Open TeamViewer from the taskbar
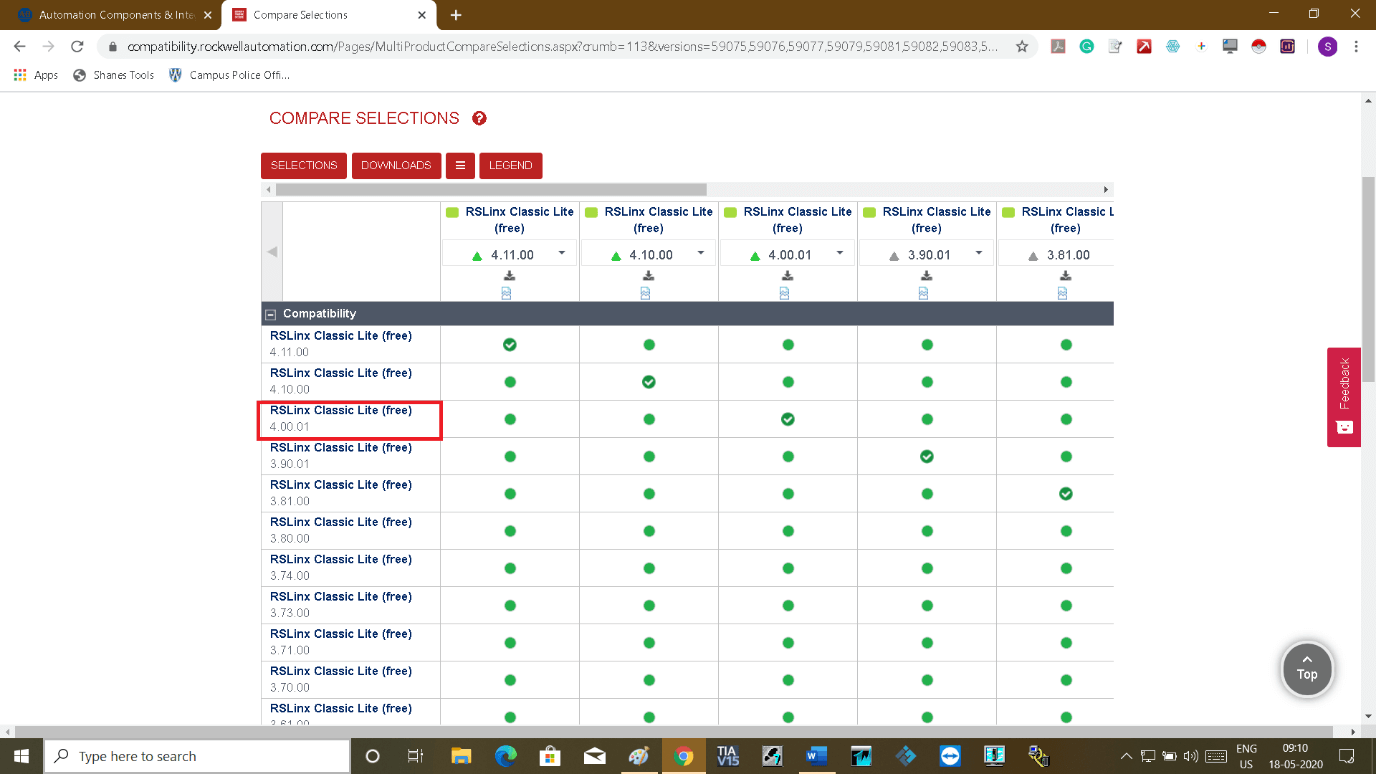The image size is (1376, 774). click(950, 756)
